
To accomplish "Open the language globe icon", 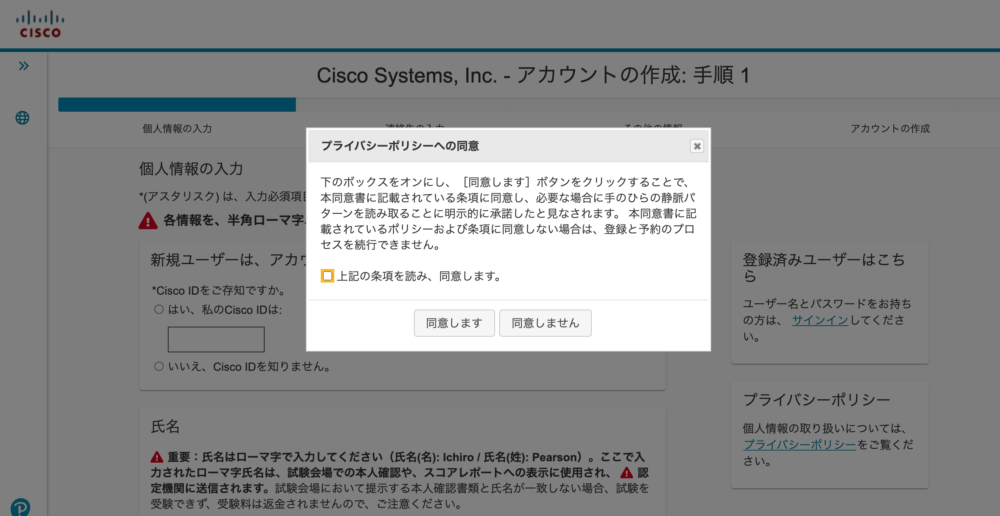I will click(x=22, y=117).
